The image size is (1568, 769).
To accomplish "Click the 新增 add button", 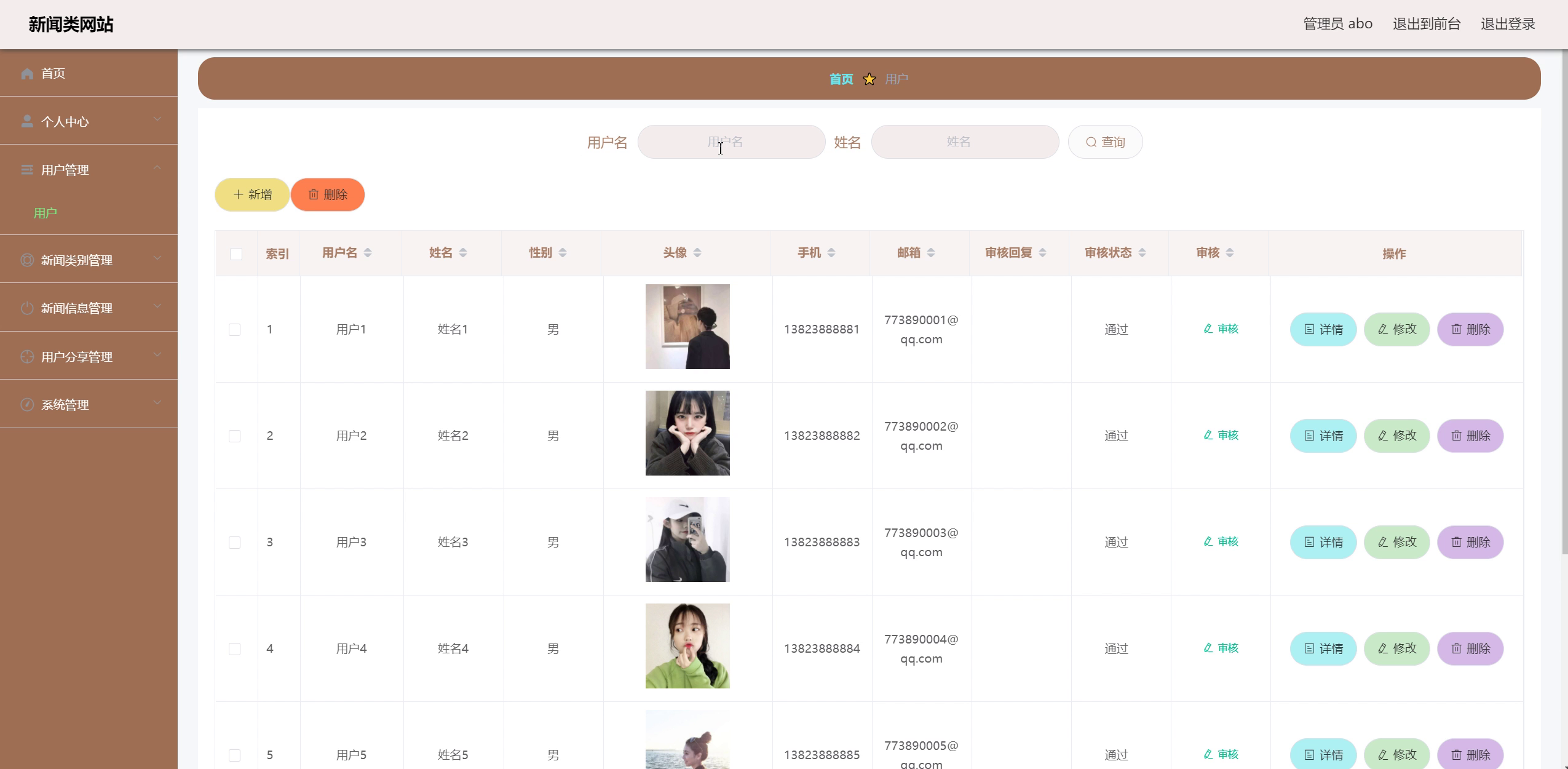I will (252, 195).
